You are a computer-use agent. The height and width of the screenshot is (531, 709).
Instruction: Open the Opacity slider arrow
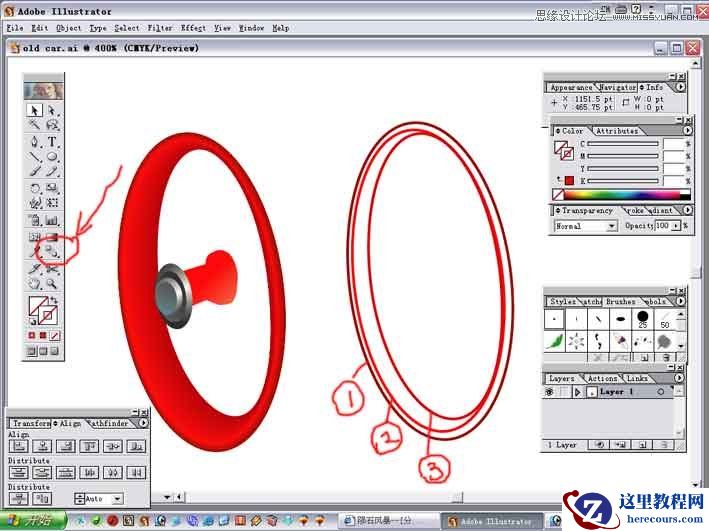tap(676, 225)
